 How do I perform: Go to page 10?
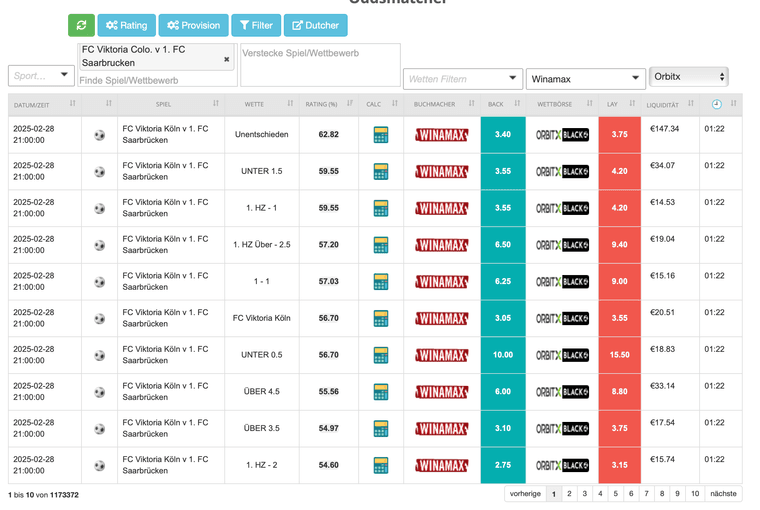(x=695, y=494)
